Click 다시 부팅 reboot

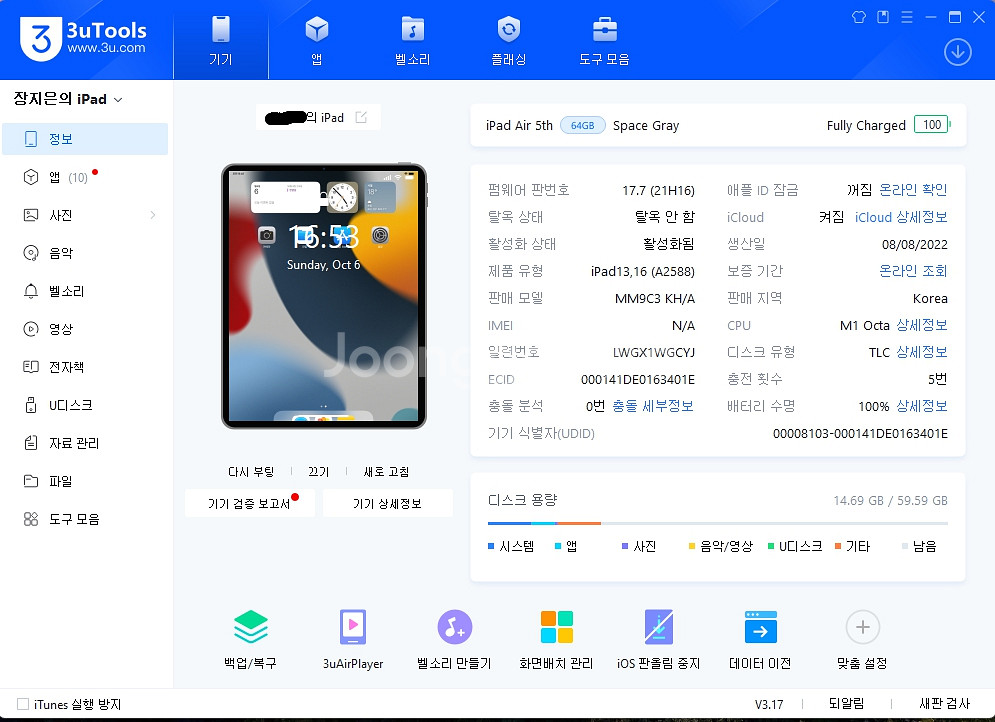(x=251, y=471)
